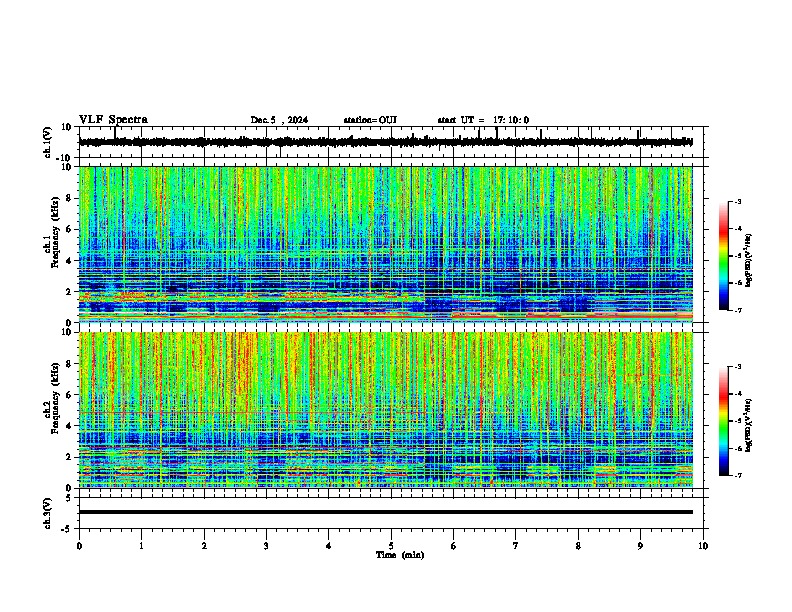The height and width of the screenshot is (612, 792).
Task: Click the "2" tick on the time axis
Action: tap(204, 546)
